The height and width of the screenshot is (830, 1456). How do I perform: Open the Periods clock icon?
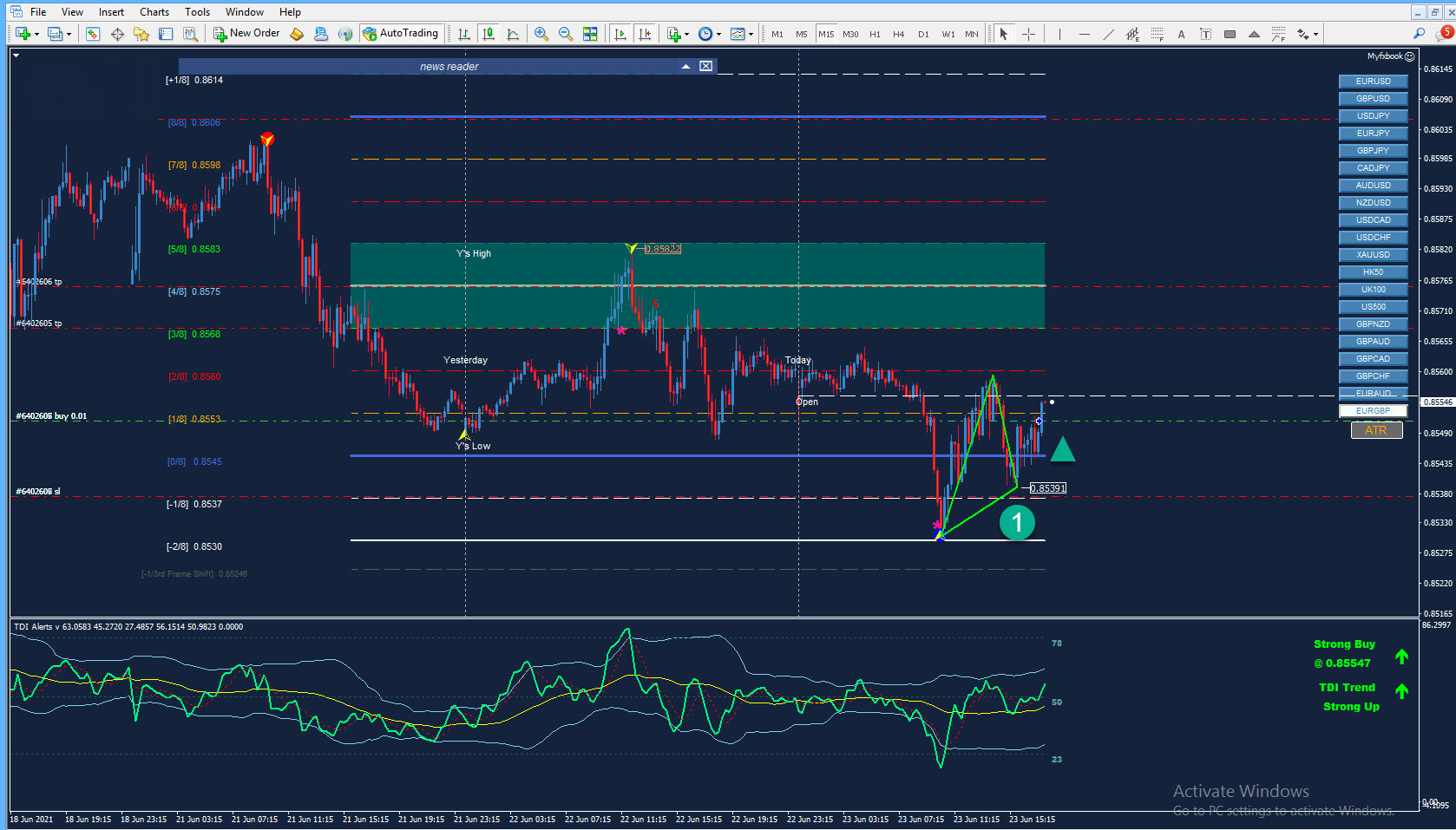[x=705, y=34]
